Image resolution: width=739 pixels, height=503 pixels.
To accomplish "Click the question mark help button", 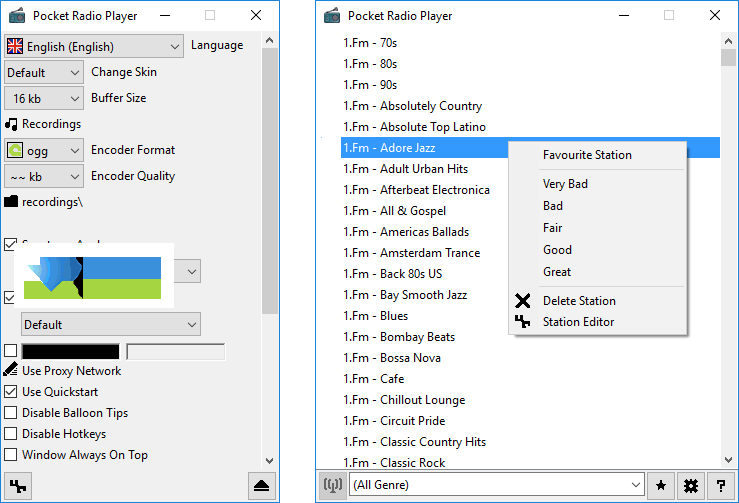I will pyautogui.click(x=720, y=485).
